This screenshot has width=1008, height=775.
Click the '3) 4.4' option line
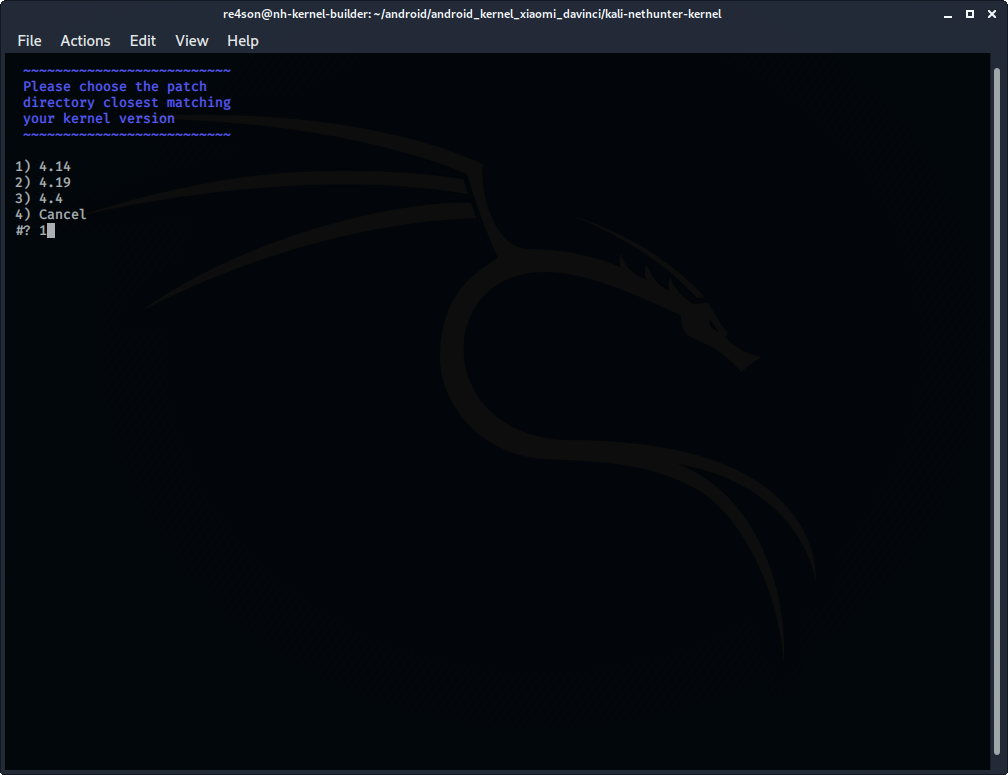39,199
